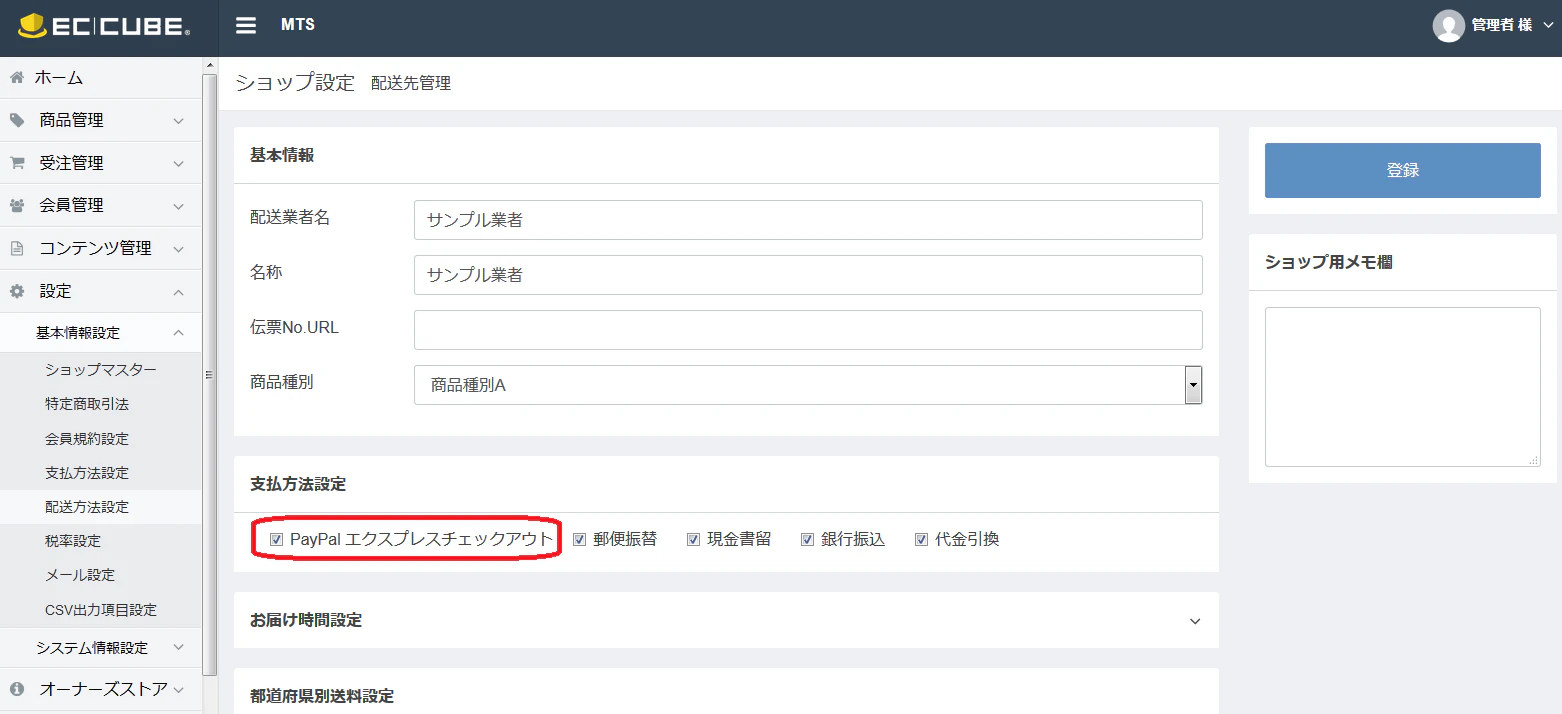Uncheck PayPal エクスプレスチェックアウト checkbox

coord(277,540)
